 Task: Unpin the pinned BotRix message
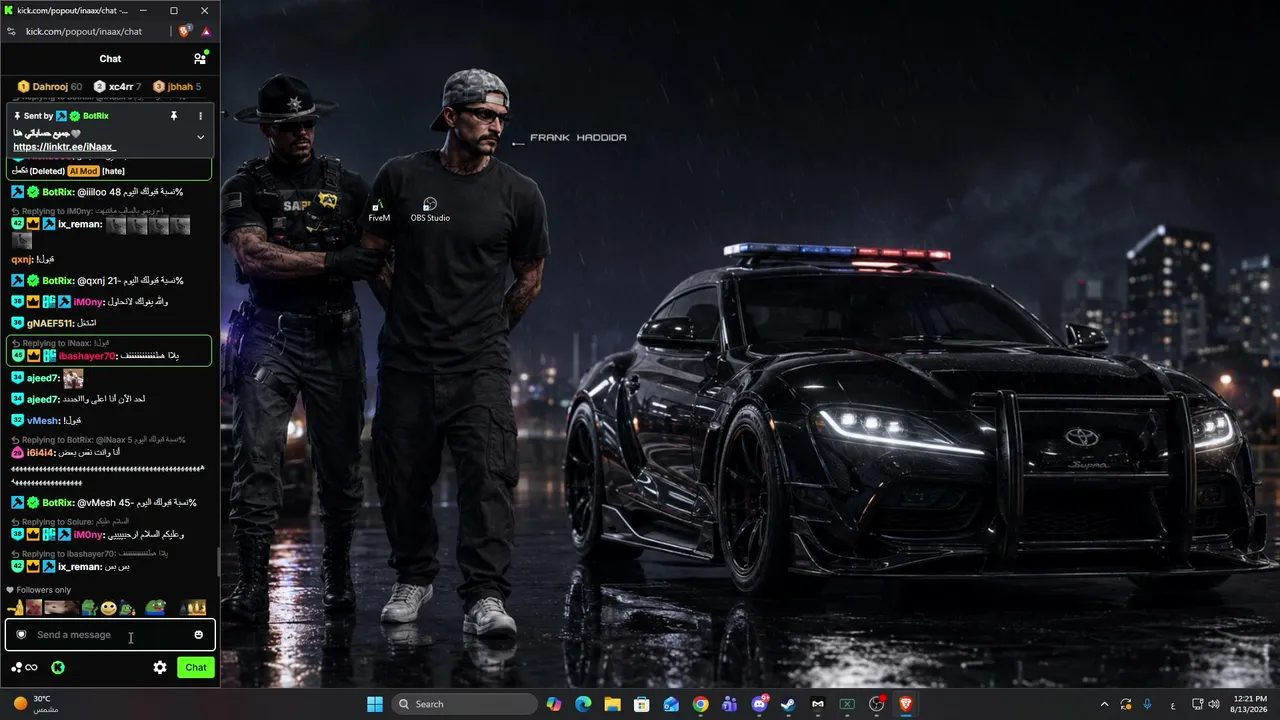point(174,116)
